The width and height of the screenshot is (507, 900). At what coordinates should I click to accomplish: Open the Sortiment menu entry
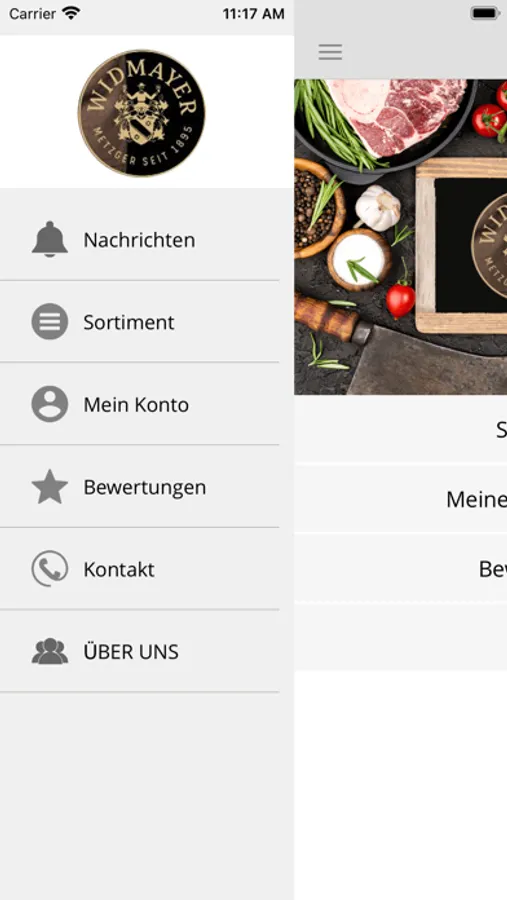[x=140, y=322]
